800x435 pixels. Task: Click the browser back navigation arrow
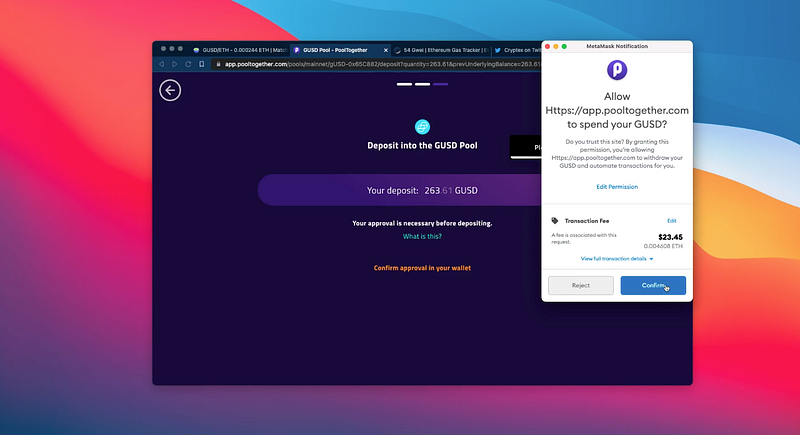tap(162, 64)
